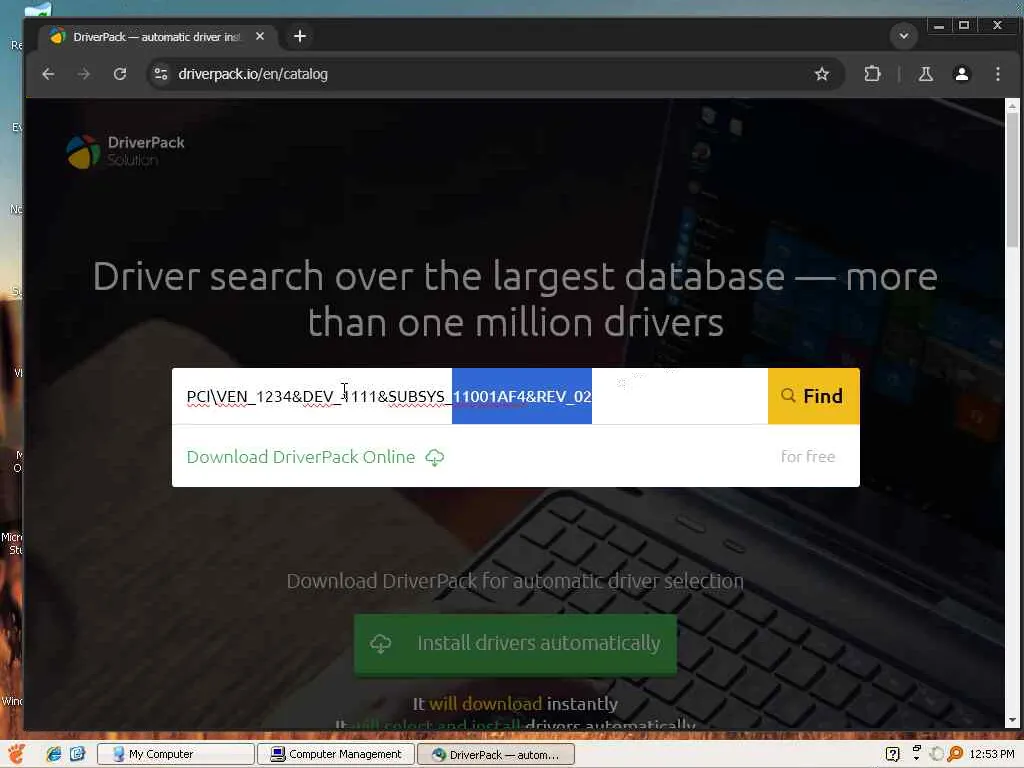
Task: Click the cloud download icon beside DriverPack Online
Action: click(x=435, y=458)
